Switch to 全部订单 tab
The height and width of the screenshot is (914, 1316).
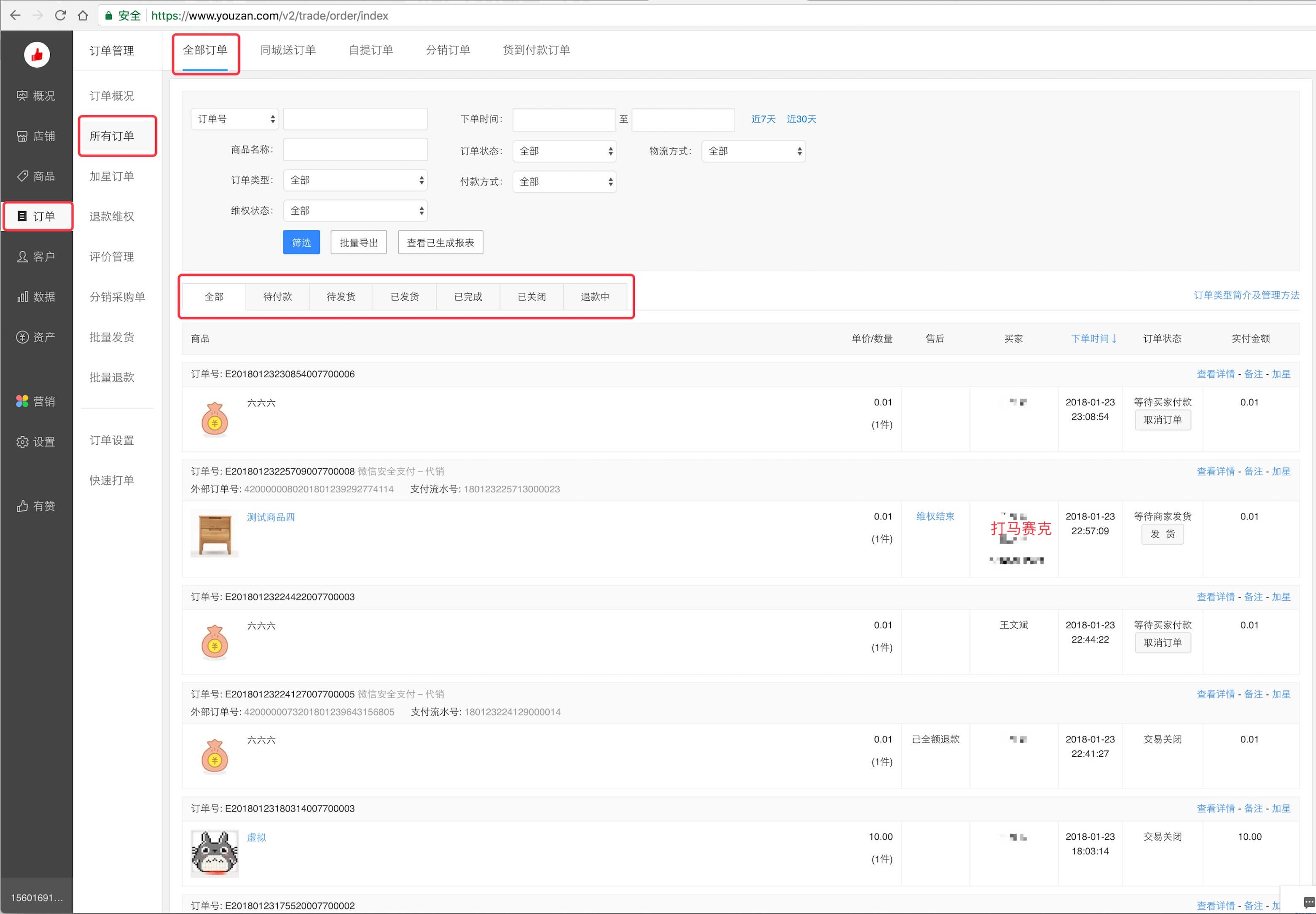205,50
